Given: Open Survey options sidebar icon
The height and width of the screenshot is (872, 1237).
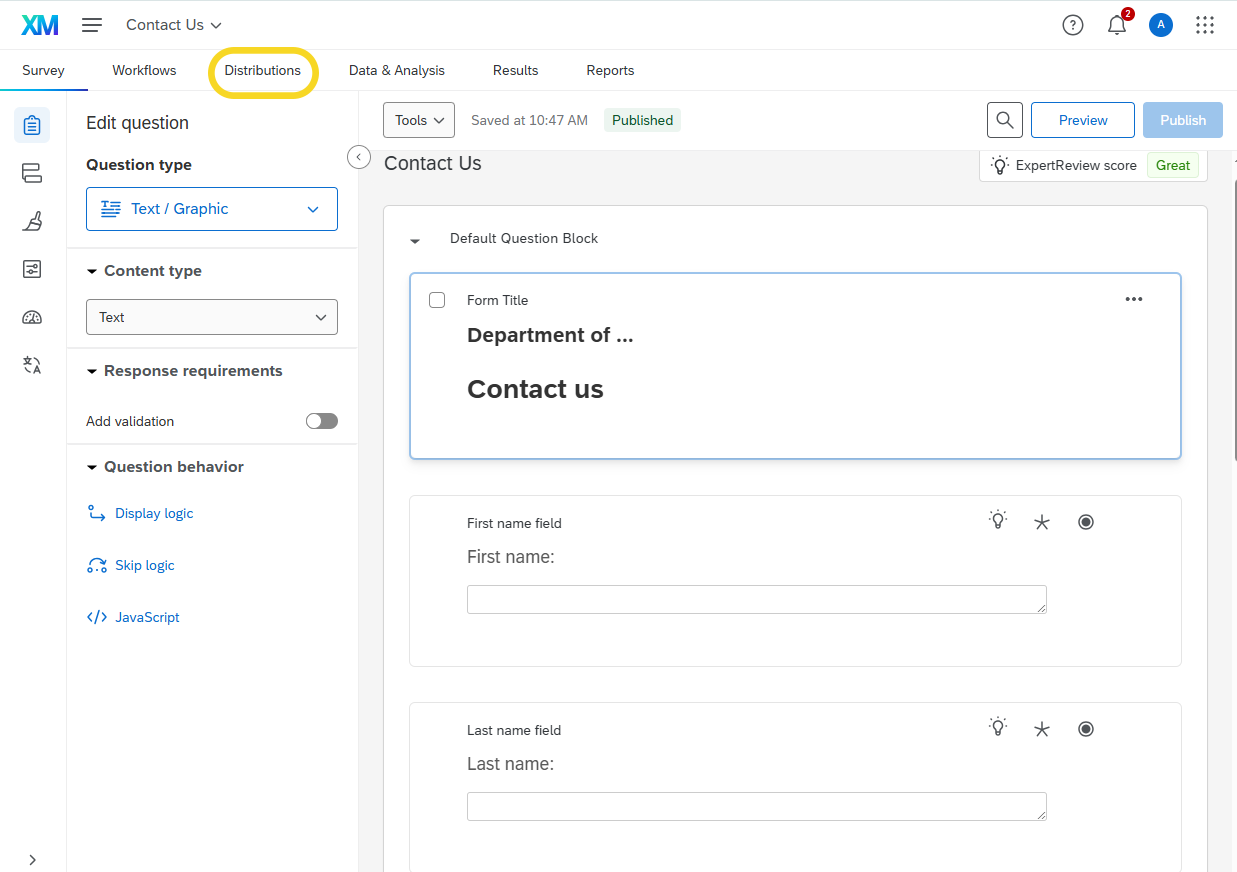Looking at the screenshot, I should pyautogui.click(x=32, y=269).
